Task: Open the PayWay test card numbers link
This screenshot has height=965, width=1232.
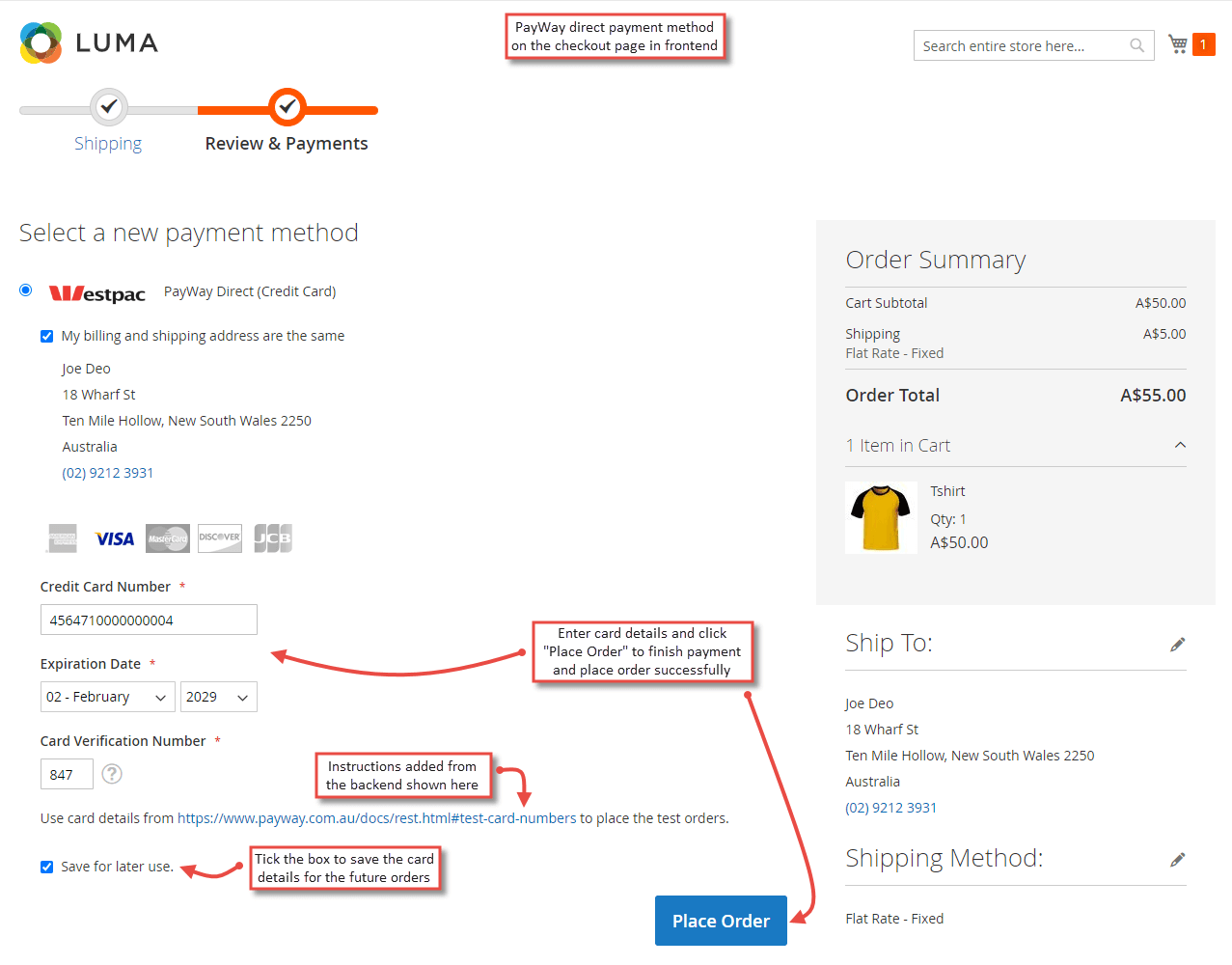Action: click(x=377, y=818)
